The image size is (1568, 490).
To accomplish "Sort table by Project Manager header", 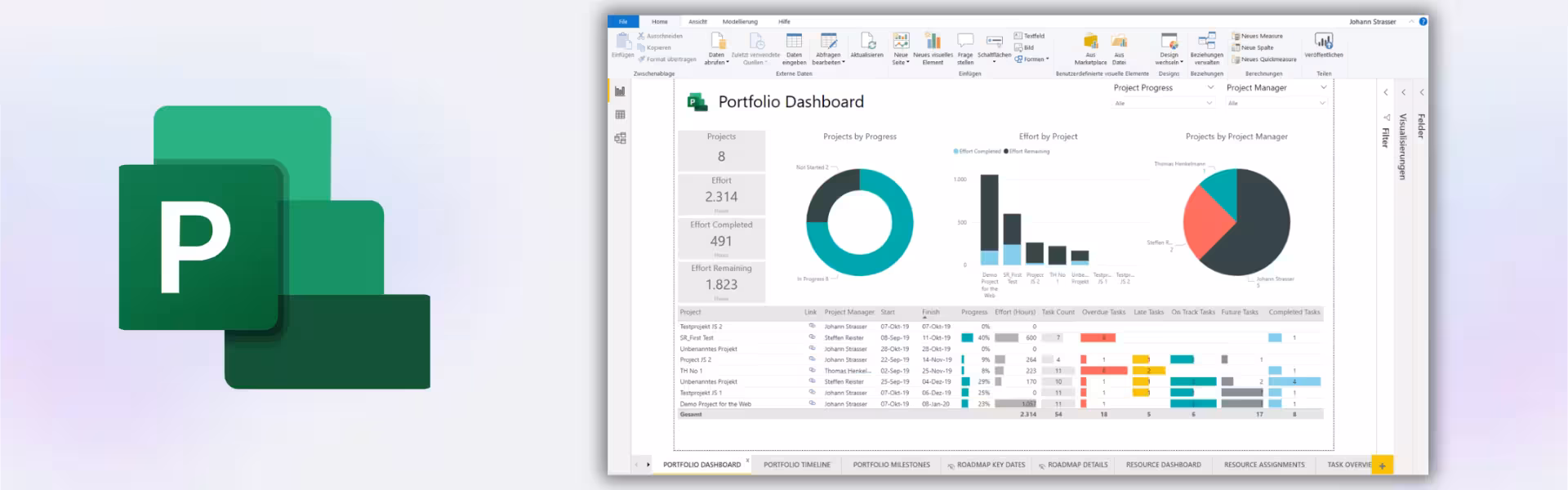I will (849, 312).
